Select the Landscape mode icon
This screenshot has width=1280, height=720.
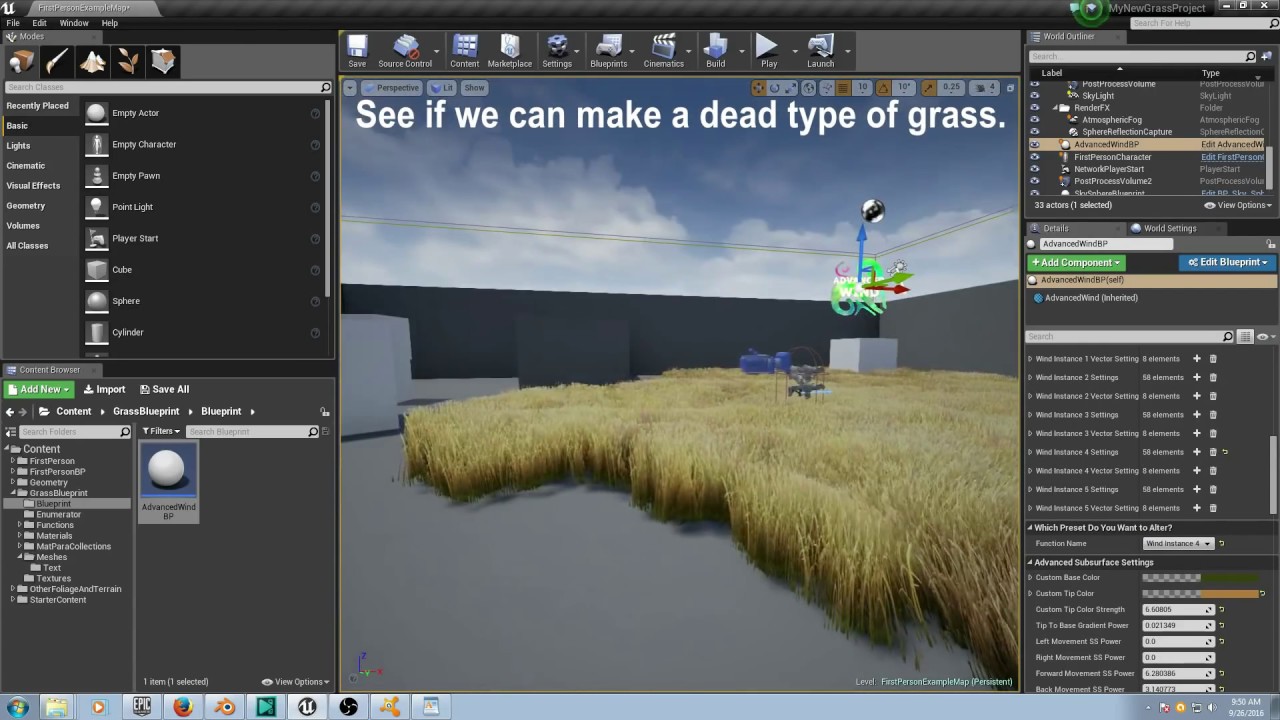click(93, 62)
